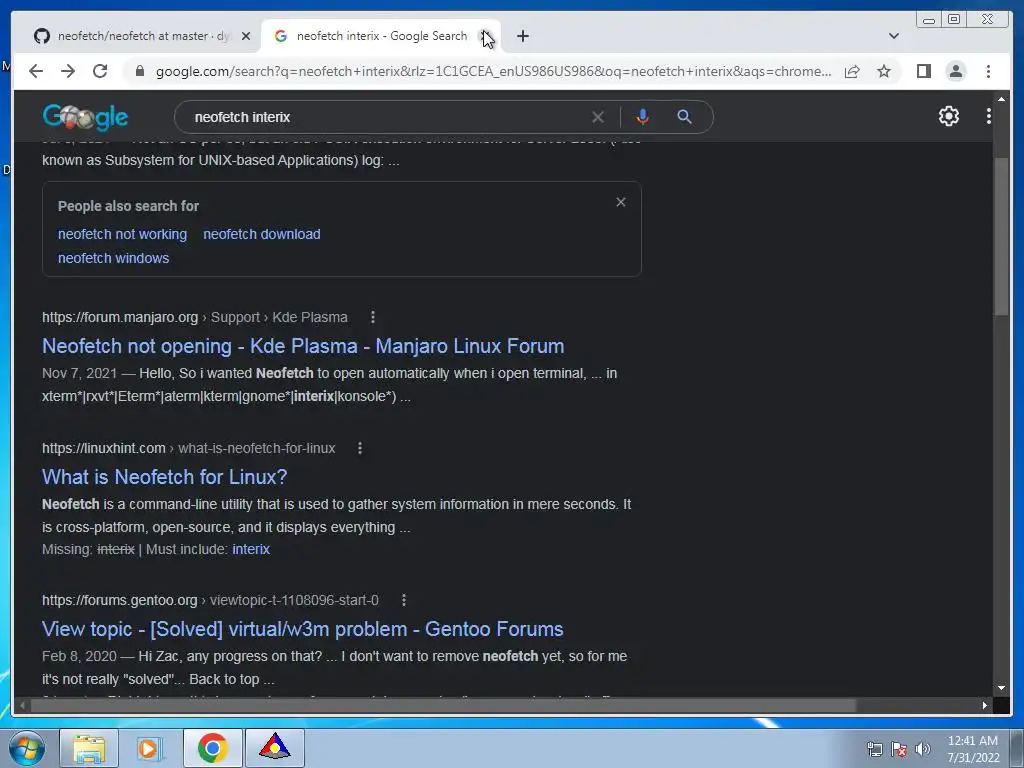
Task: Open Gentoo Forums virtual/w3m result
Action: (302, 630)
